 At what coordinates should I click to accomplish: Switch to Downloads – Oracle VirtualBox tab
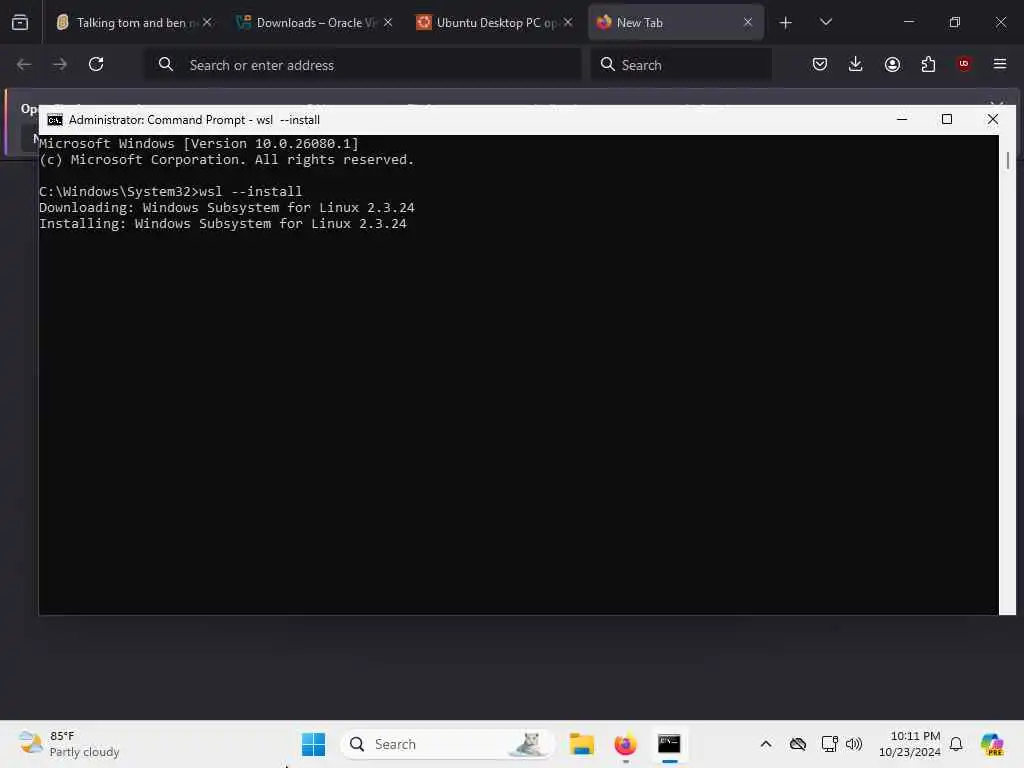314,22
